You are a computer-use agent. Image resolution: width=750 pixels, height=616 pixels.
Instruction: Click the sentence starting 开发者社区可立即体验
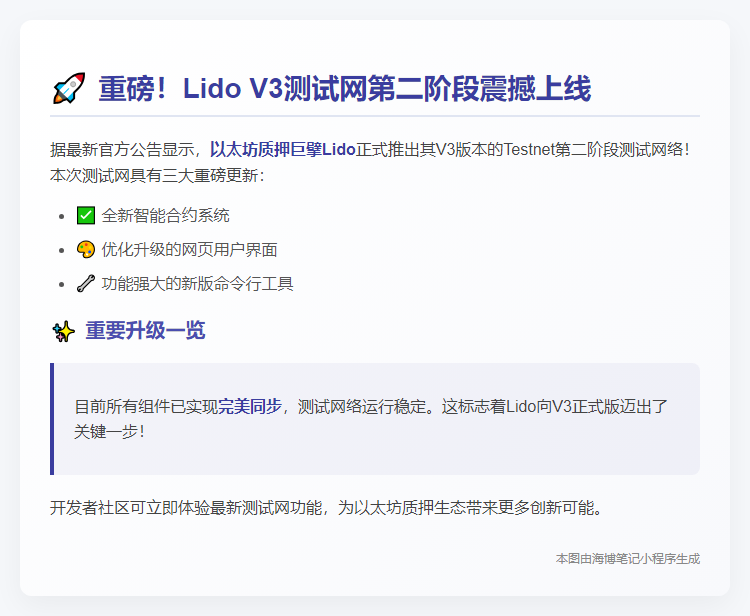point(327,508)
